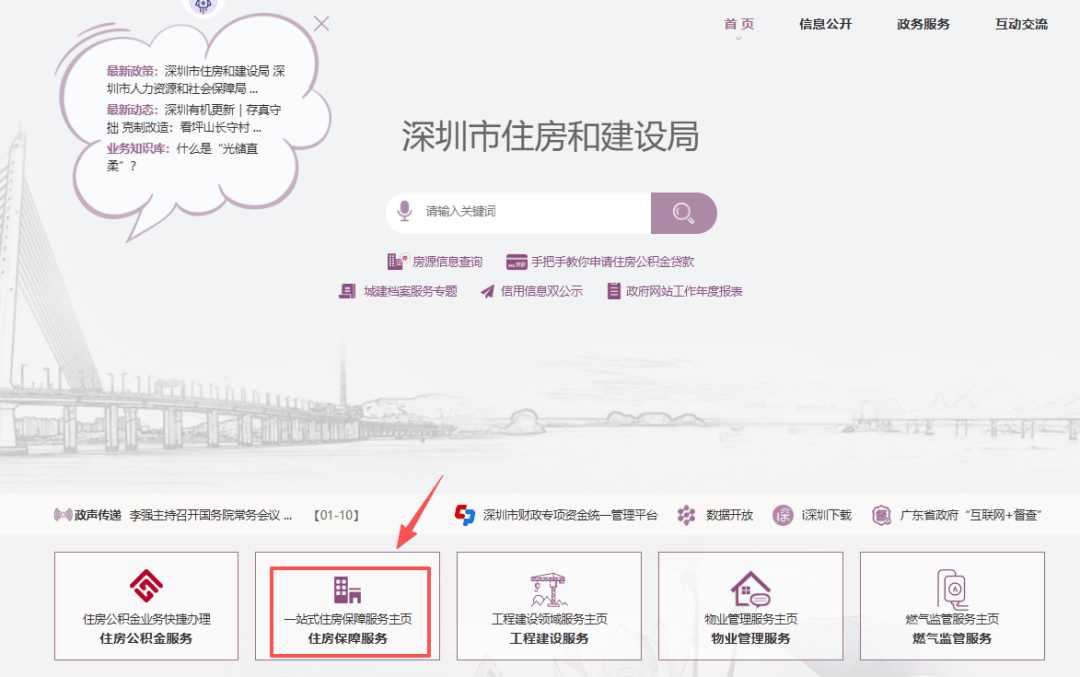
Task: Open the 政务服务 menu
Action: (923, 23)
